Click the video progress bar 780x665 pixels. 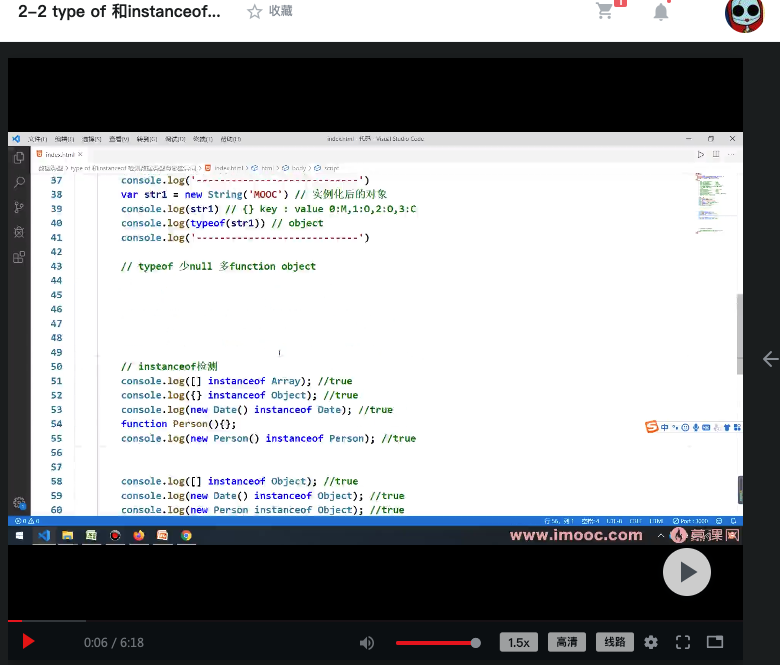point(375,621)
